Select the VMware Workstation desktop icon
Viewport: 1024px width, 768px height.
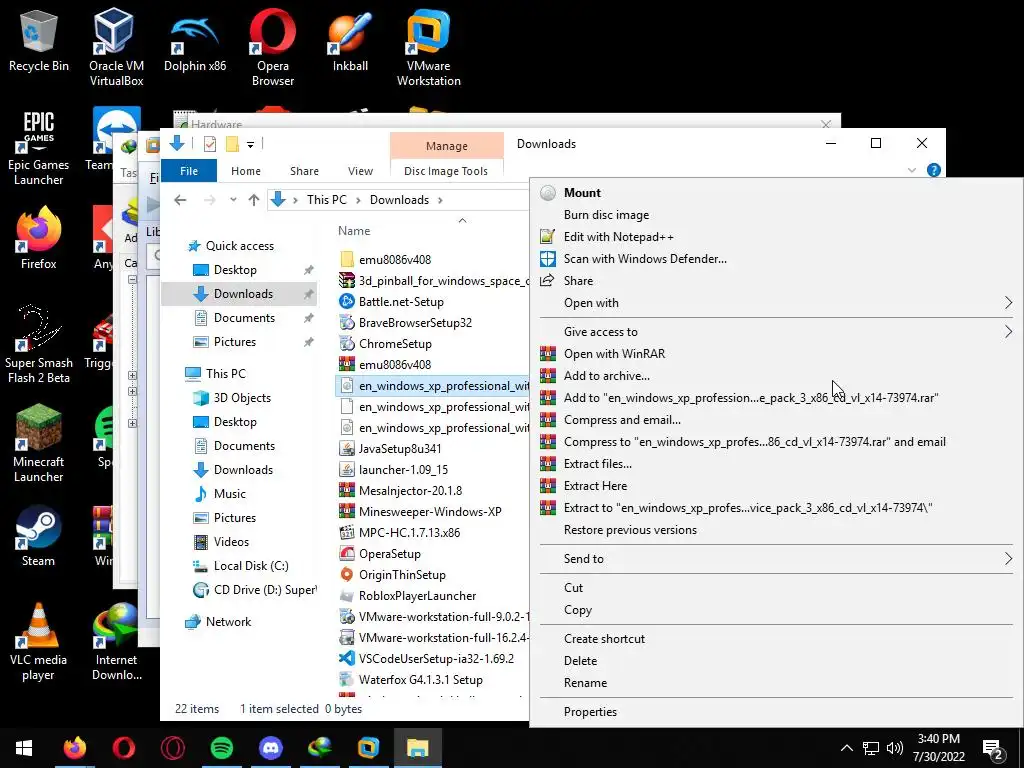[x=428, y=47]
